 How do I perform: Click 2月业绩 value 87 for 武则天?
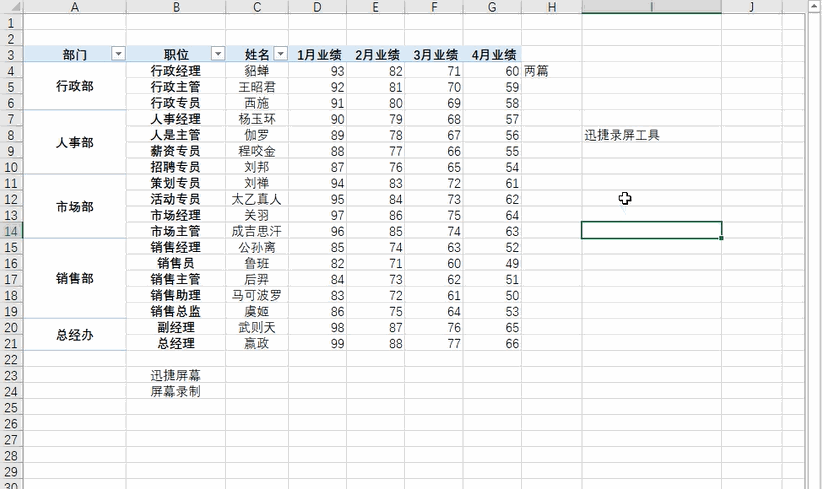point(375,328)
